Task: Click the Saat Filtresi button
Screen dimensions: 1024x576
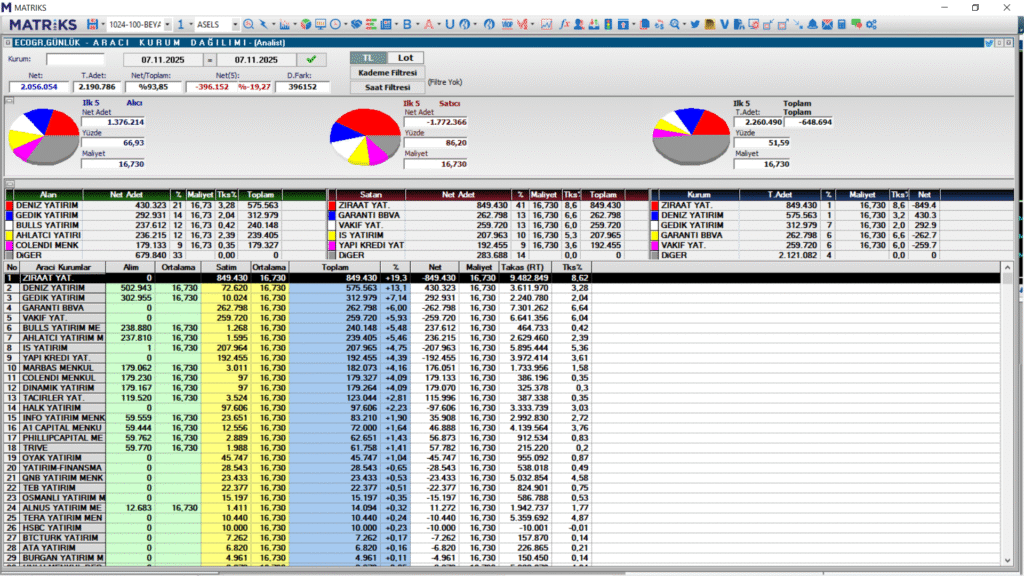Action: 386,87
